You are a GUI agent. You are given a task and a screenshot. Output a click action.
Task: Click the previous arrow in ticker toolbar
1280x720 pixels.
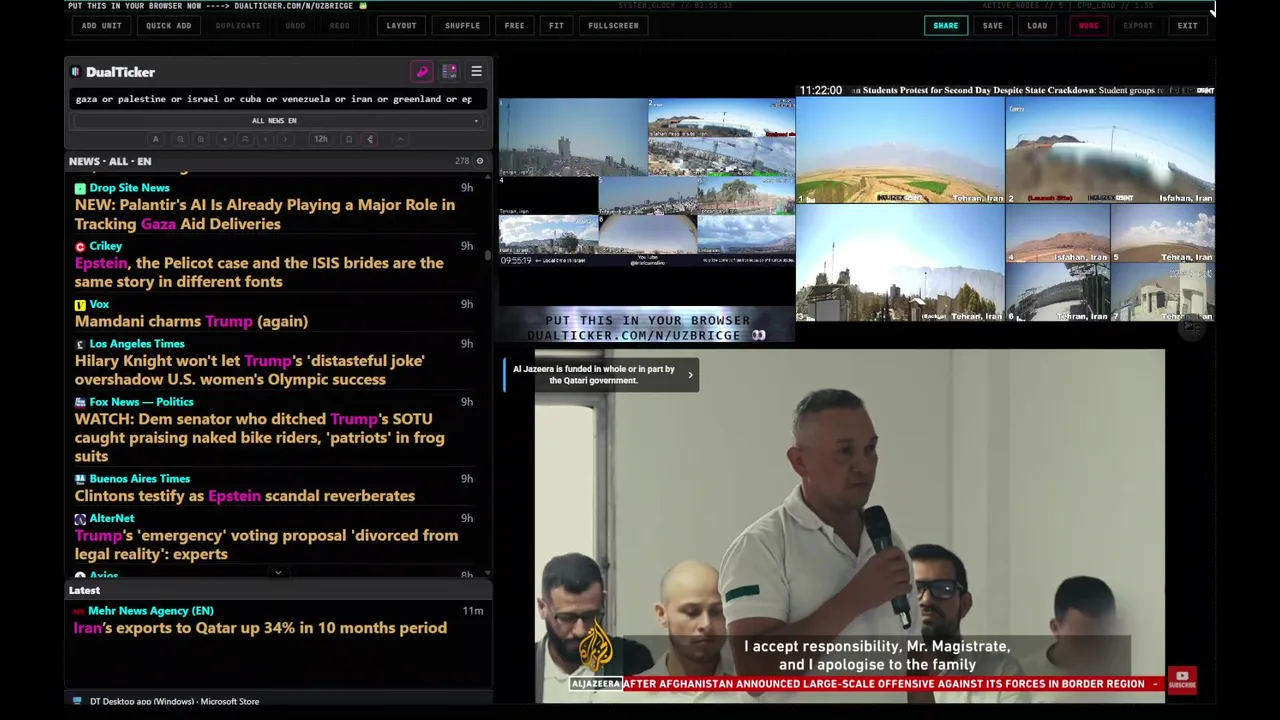pos(265,139)
